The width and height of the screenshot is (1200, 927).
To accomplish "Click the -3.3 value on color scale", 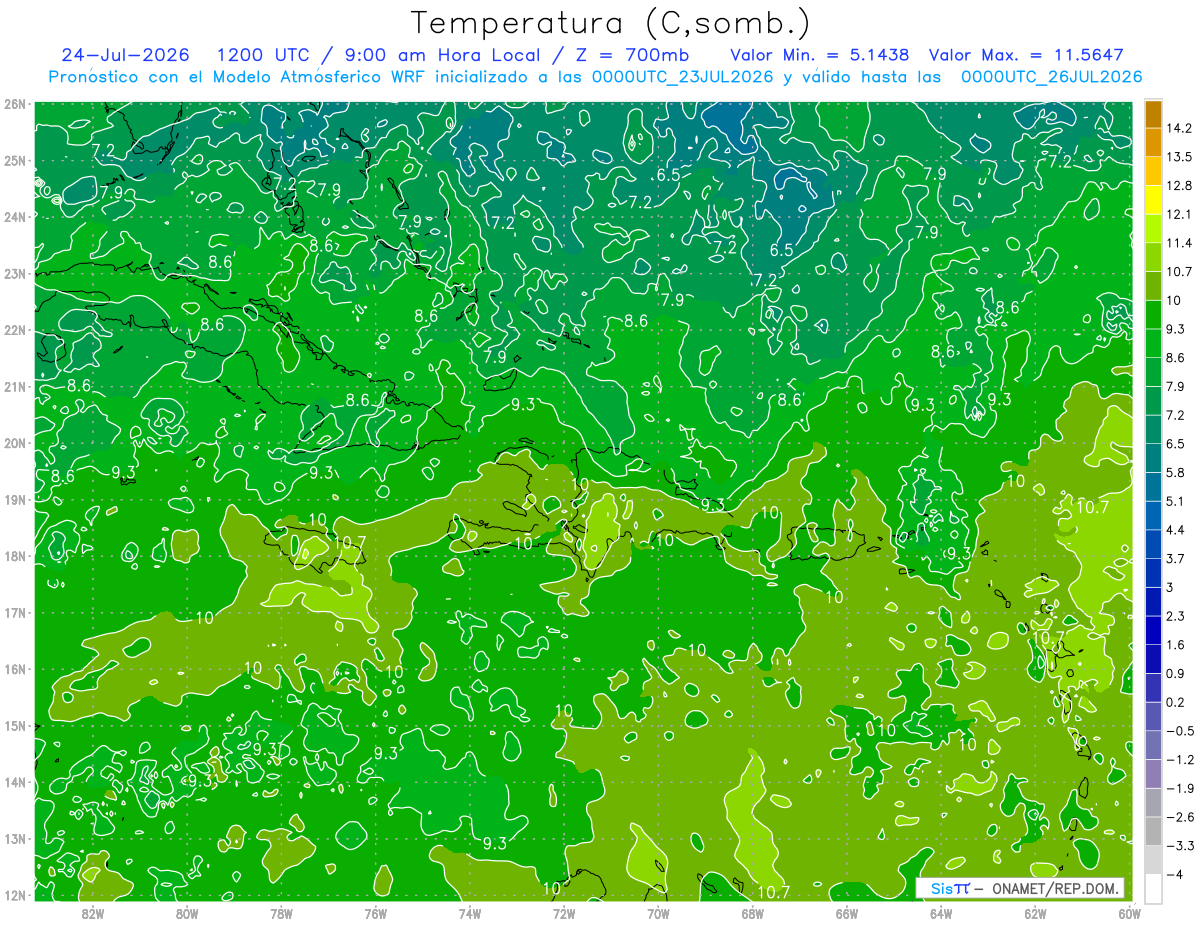I will [1179, 846].
